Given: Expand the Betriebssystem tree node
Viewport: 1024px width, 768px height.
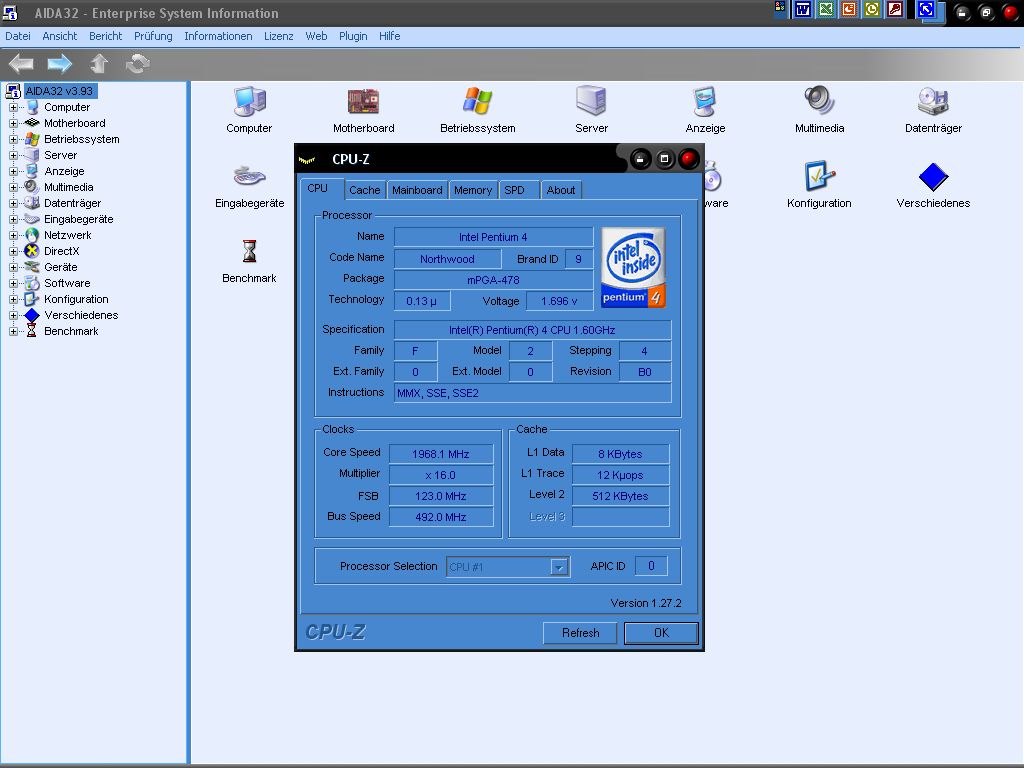Looking at the screenshot, I should [13, 139].
